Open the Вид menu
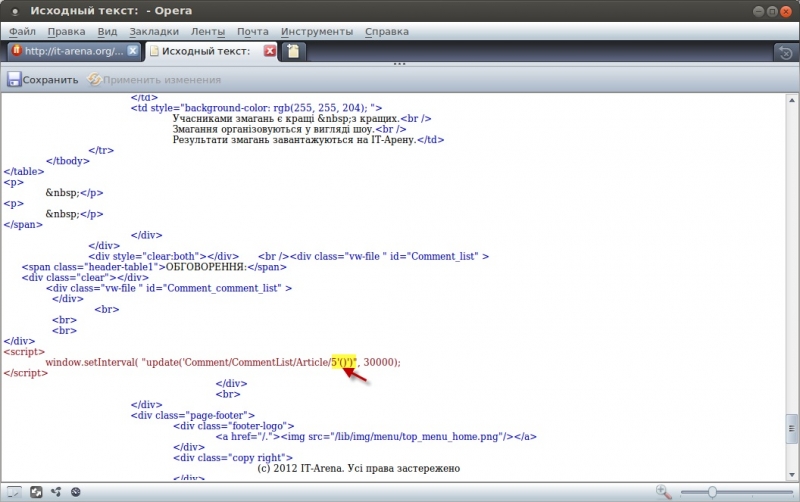800x502 pixels. [x=107, y=32]
